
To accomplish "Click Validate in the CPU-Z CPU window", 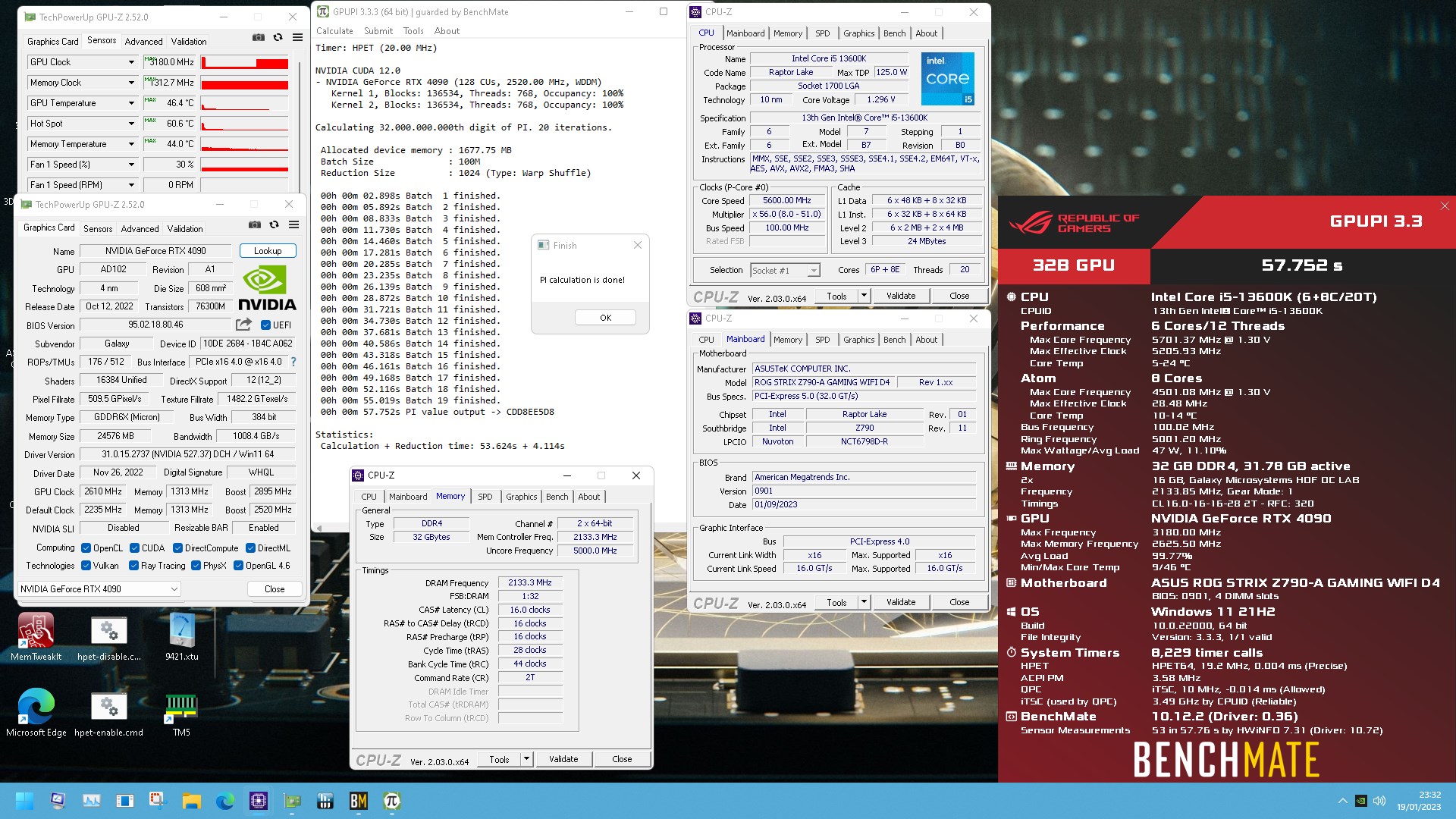I will (x=901, y=296).
